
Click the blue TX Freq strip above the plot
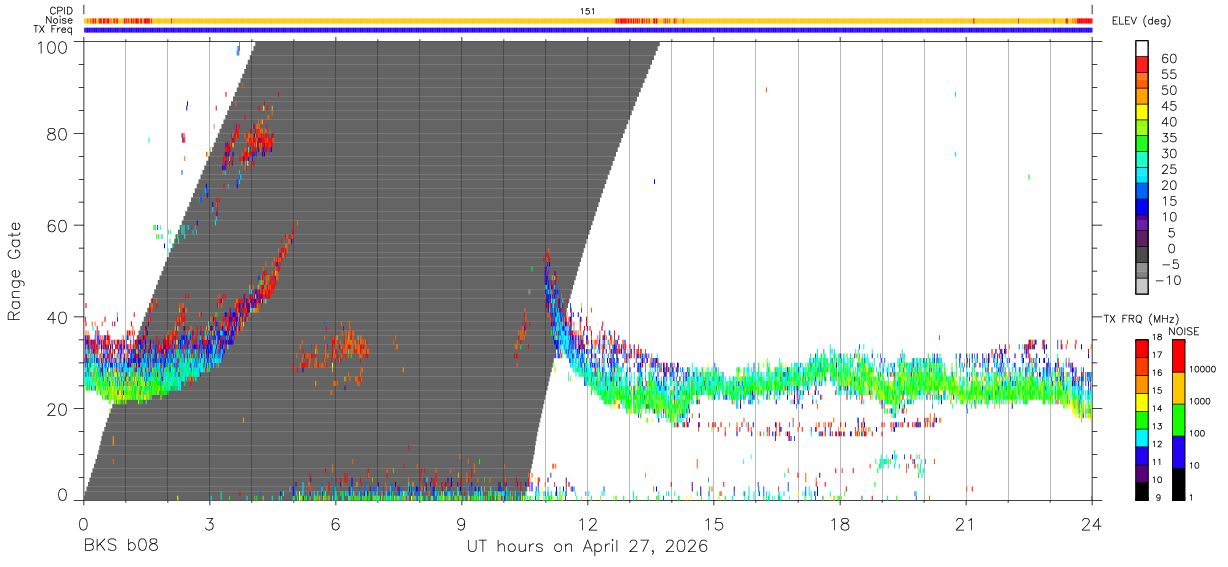588,30
